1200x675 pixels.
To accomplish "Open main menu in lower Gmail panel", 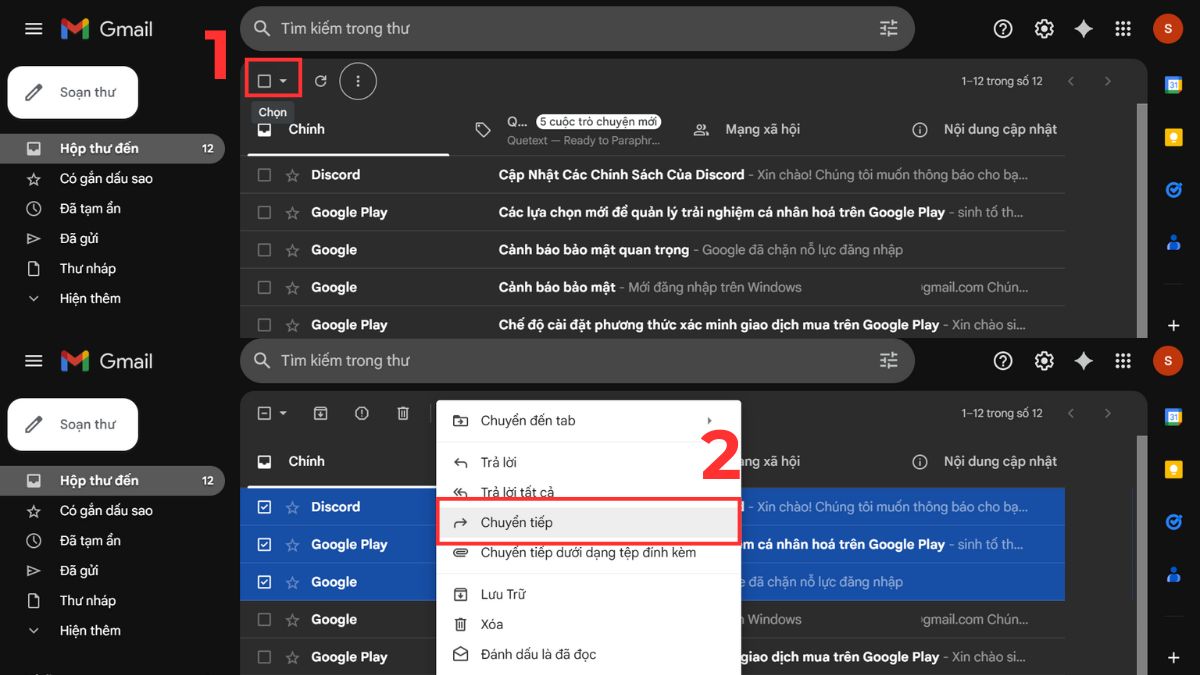I will pyautogui.click(x=34, y=361).
